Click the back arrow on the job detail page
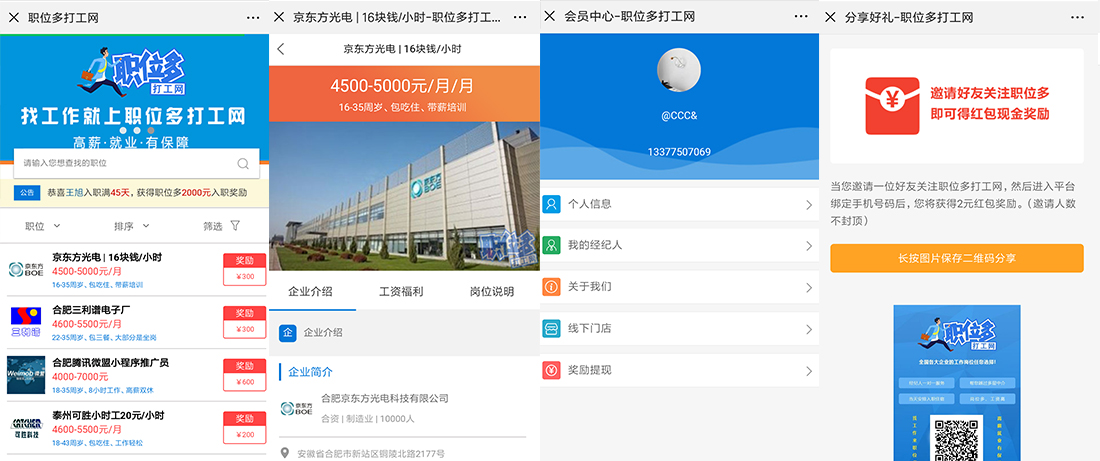The image size is (1100, 461). (281, 49)
